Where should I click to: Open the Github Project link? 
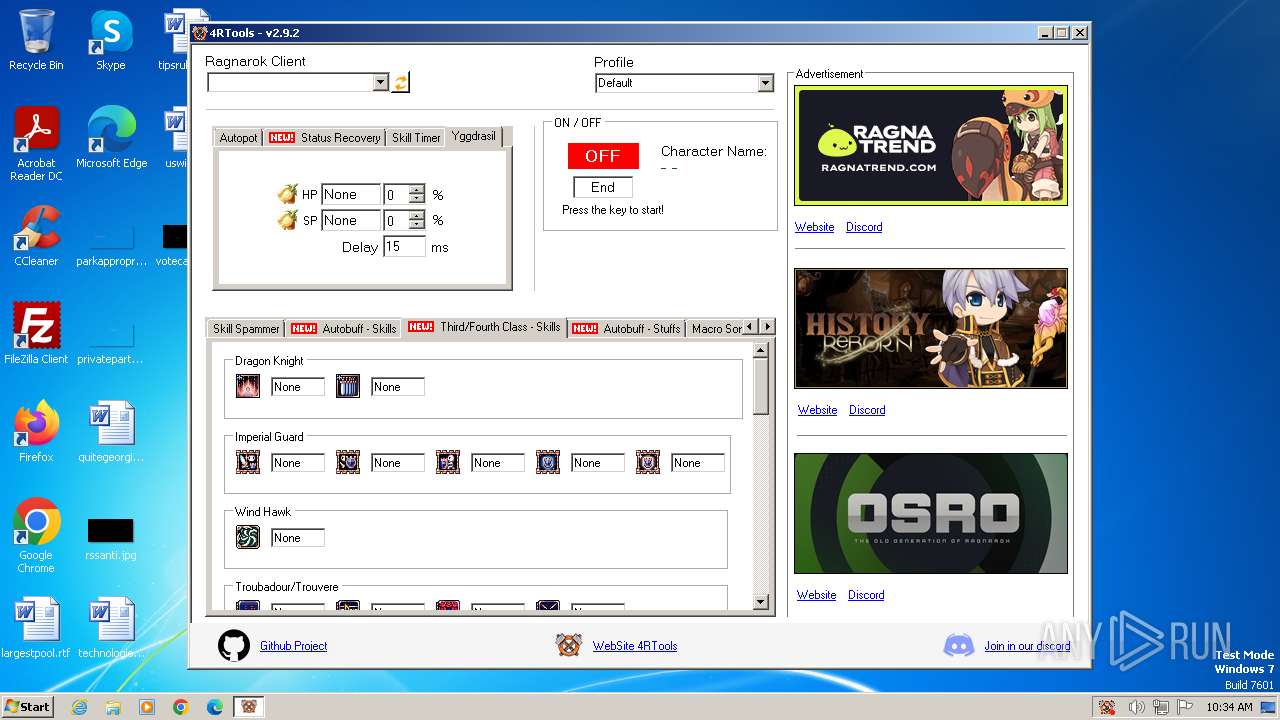[x=294, y=646]
